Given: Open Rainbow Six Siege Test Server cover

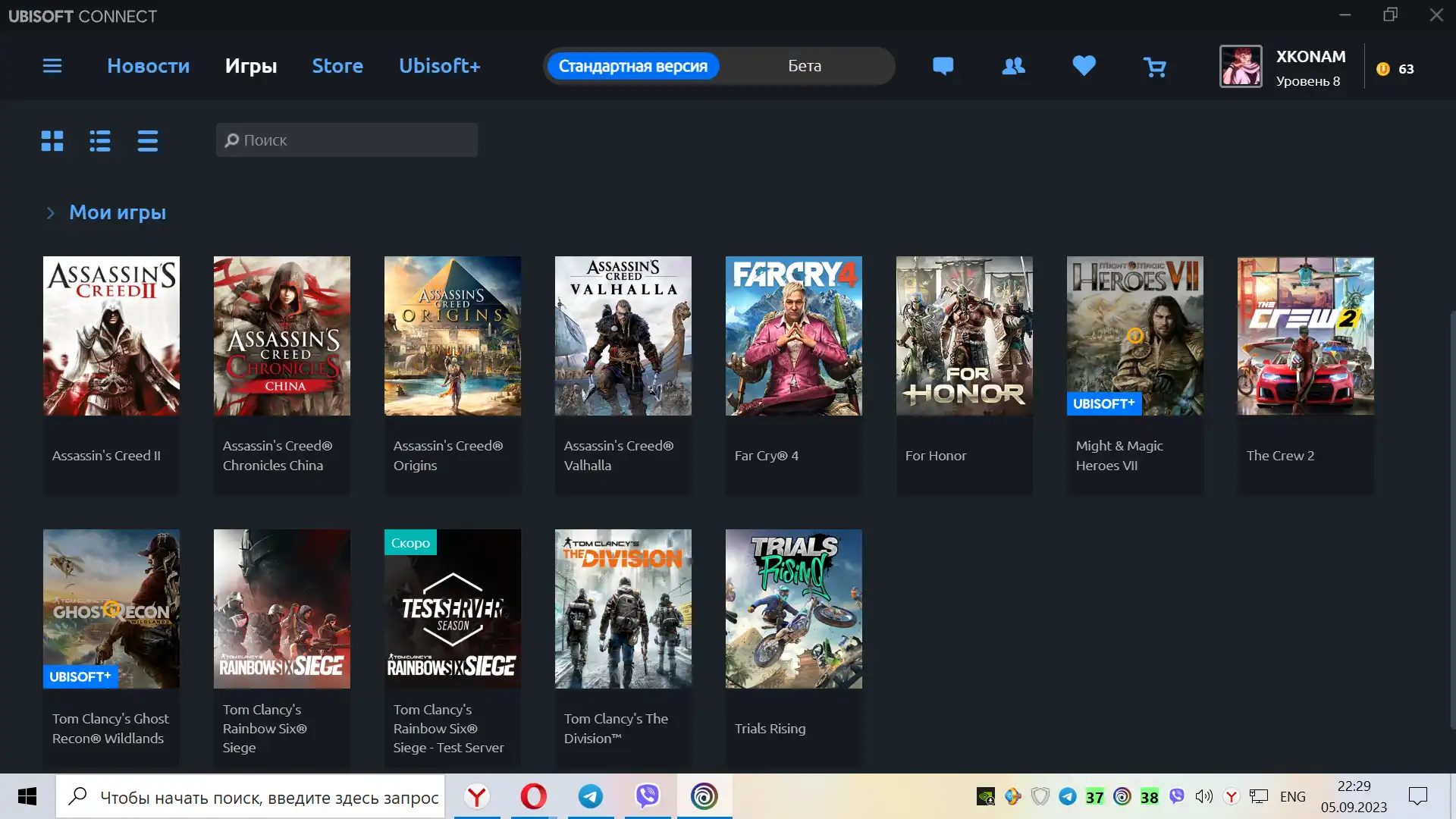Looking at the screenshot, I should point(453,609).
